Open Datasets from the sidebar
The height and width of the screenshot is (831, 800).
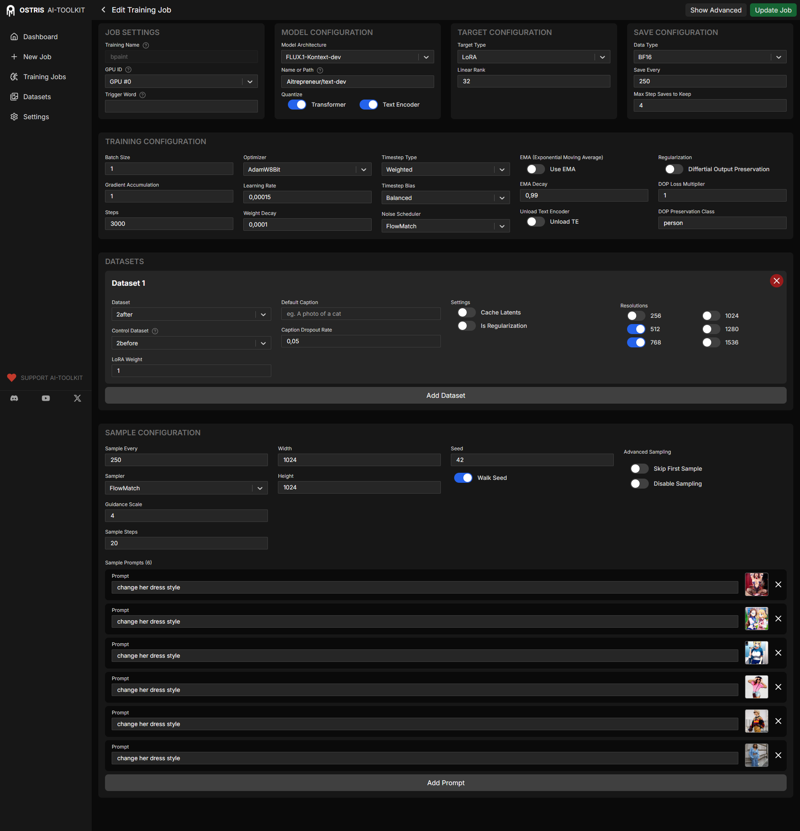(x=37, y=97)
